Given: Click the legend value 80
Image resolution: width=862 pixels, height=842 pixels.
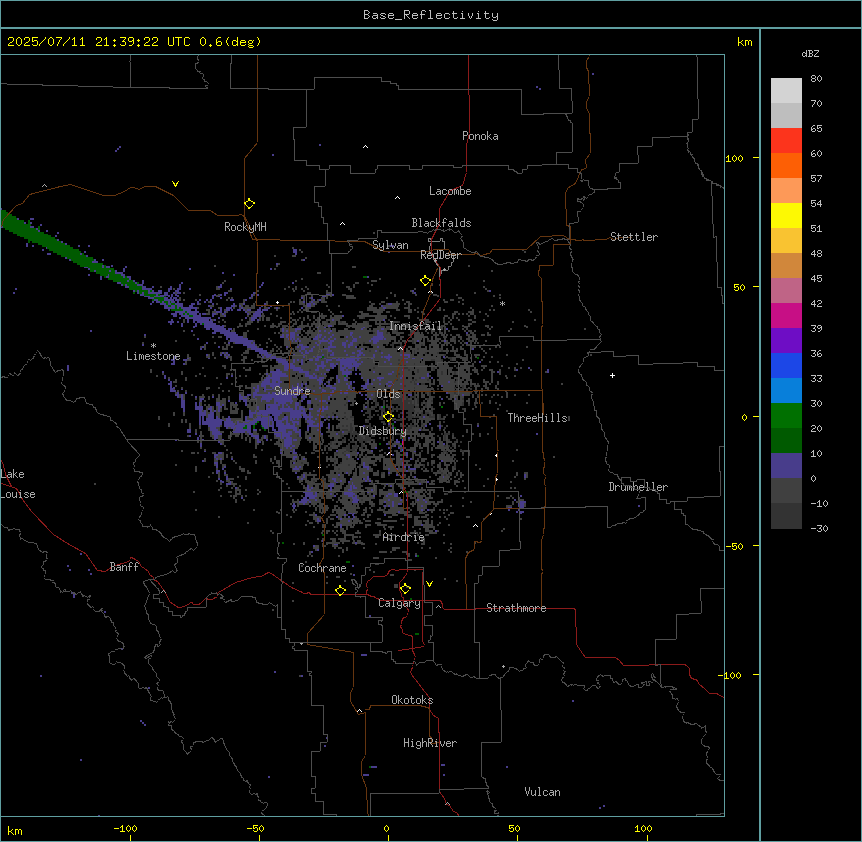Looking at the screenshot, I should coord(816,79).
